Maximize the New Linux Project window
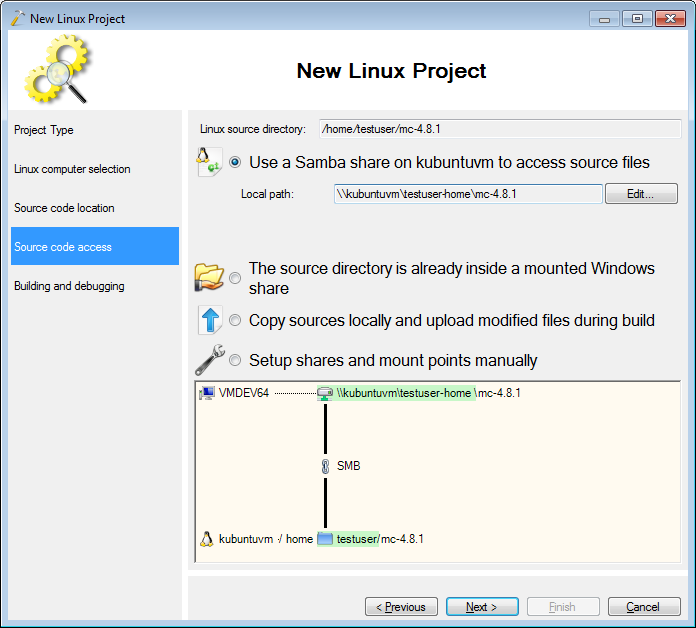 click(x=637, y=19)
